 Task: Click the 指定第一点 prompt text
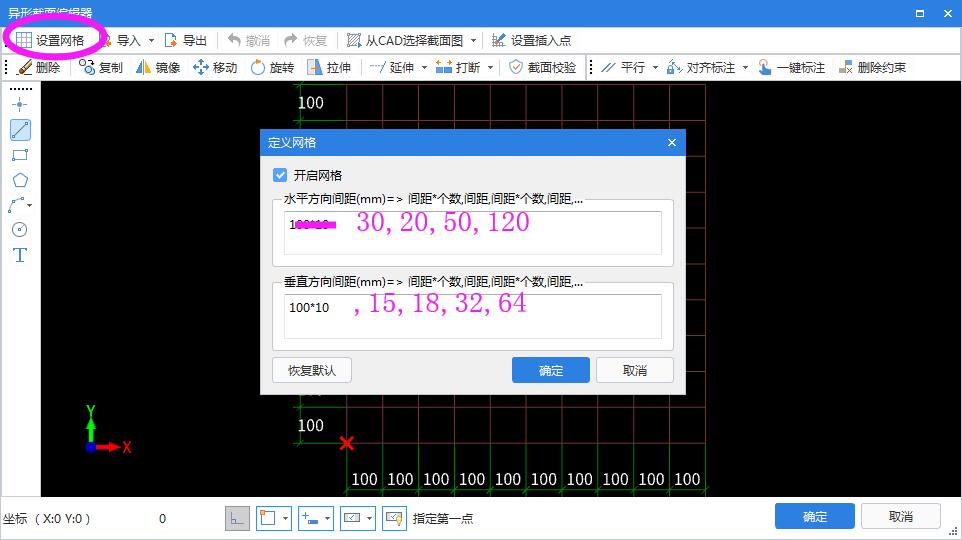coord(442,519)
